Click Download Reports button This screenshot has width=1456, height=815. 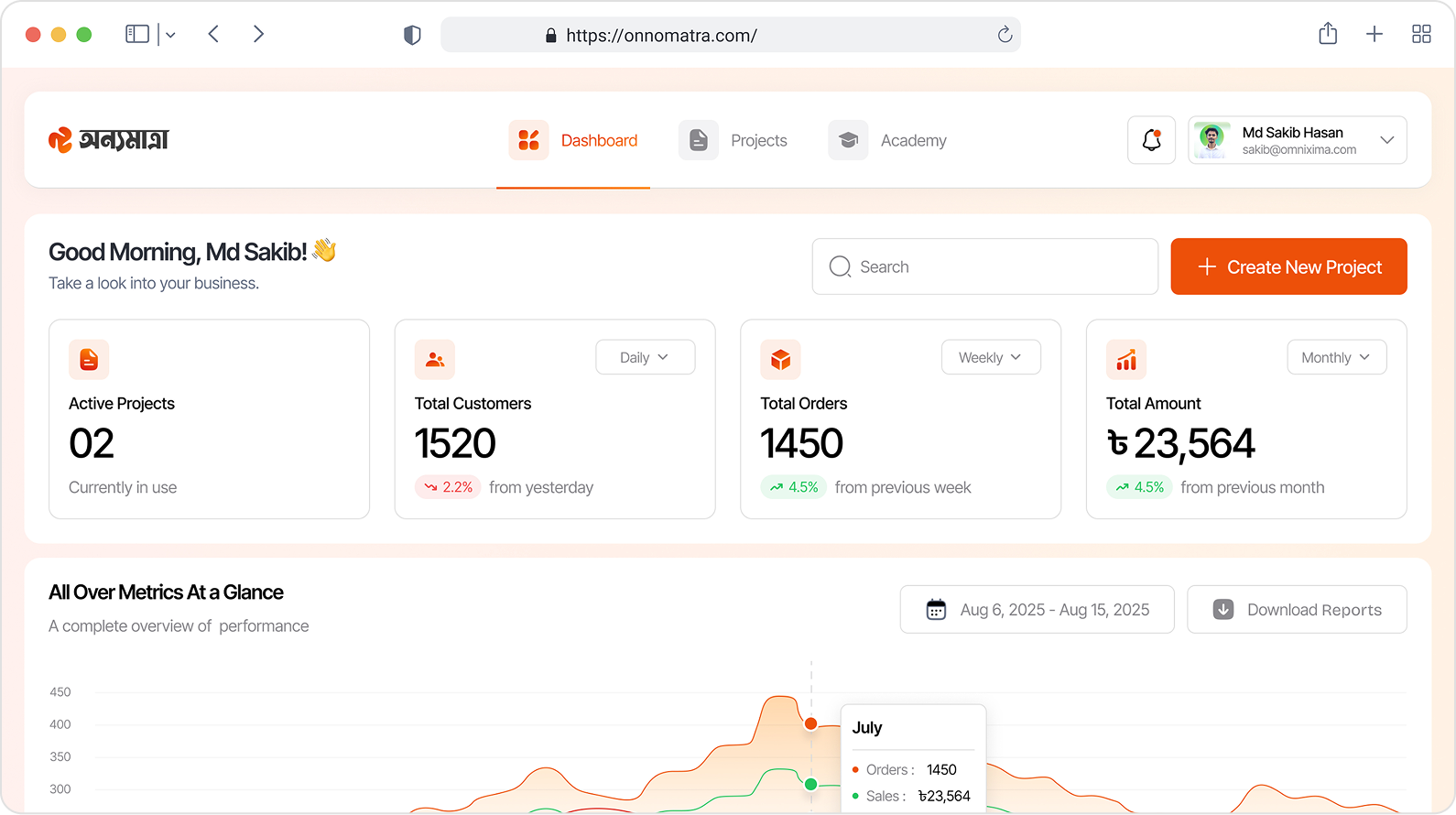tap(1297, 610)
